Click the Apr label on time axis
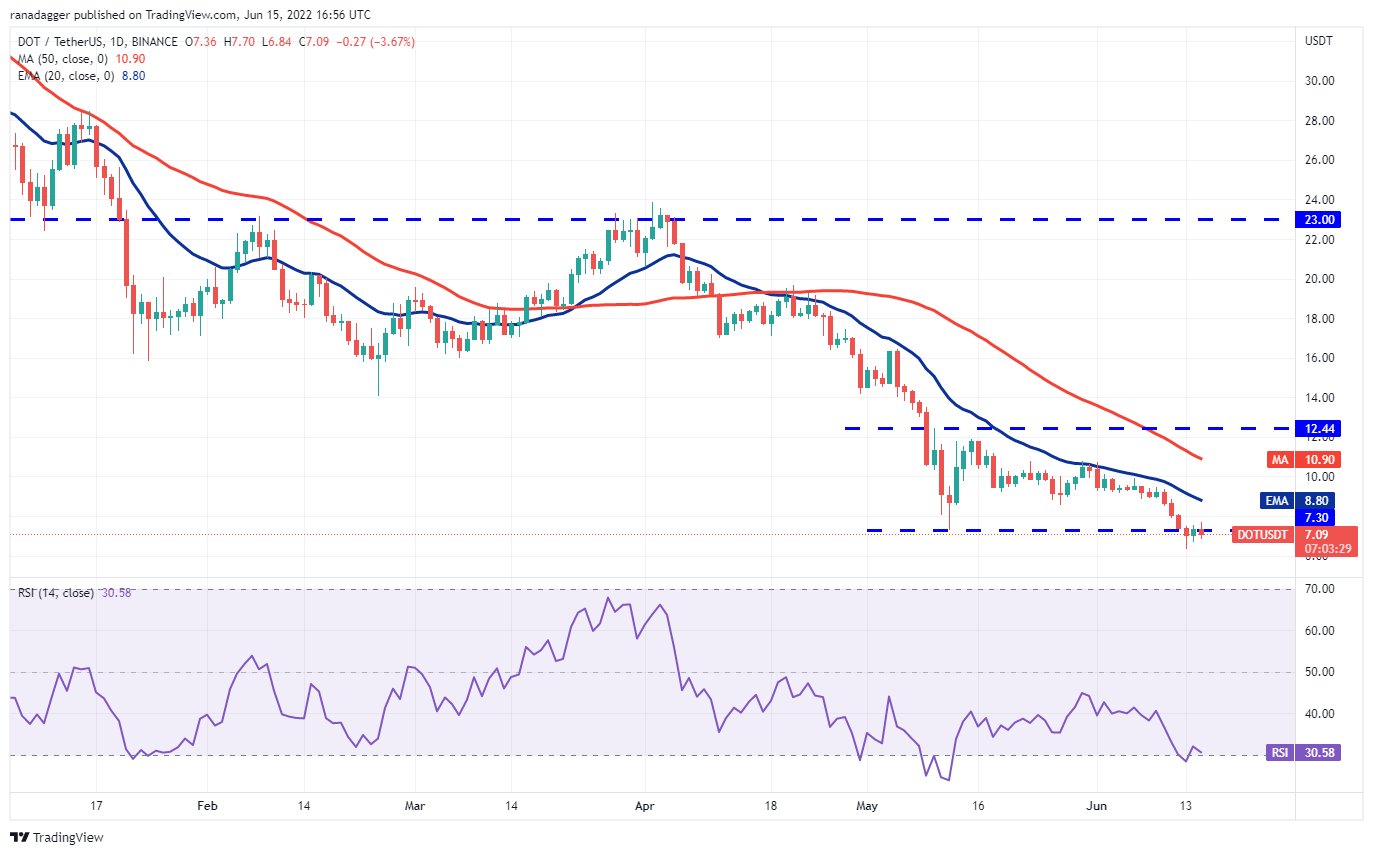 coord(646,805)
